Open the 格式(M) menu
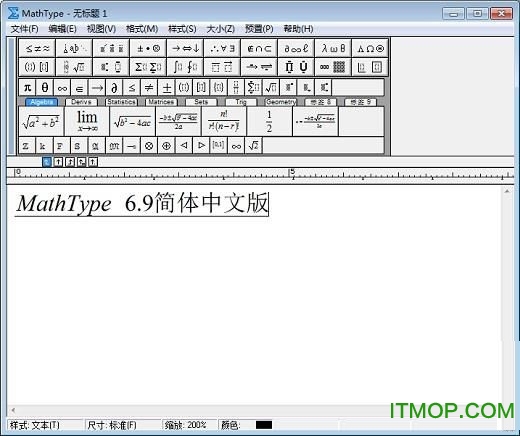The image size is (520, 436). [142, 29]
